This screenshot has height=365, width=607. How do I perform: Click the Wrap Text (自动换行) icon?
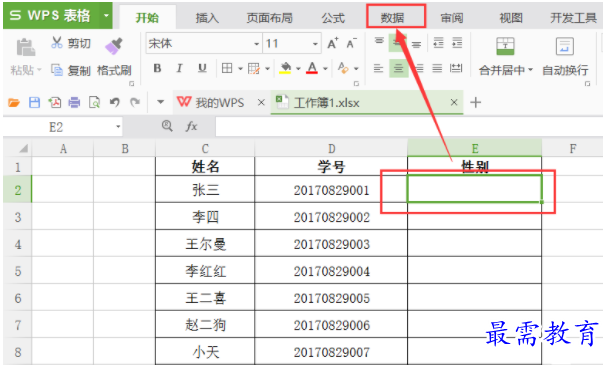click(x=564, y=46)
